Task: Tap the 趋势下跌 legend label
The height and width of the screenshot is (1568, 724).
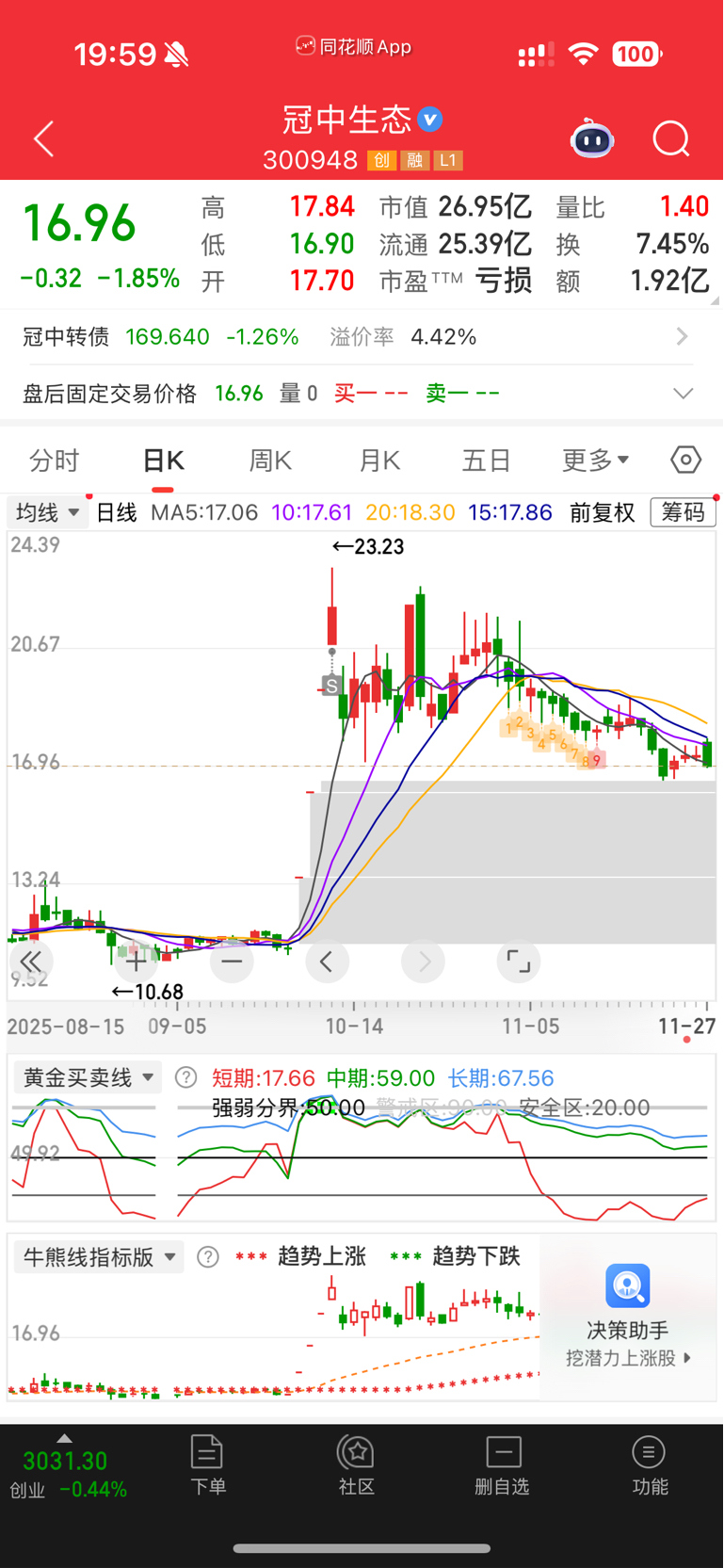Action: [475, 1256]
